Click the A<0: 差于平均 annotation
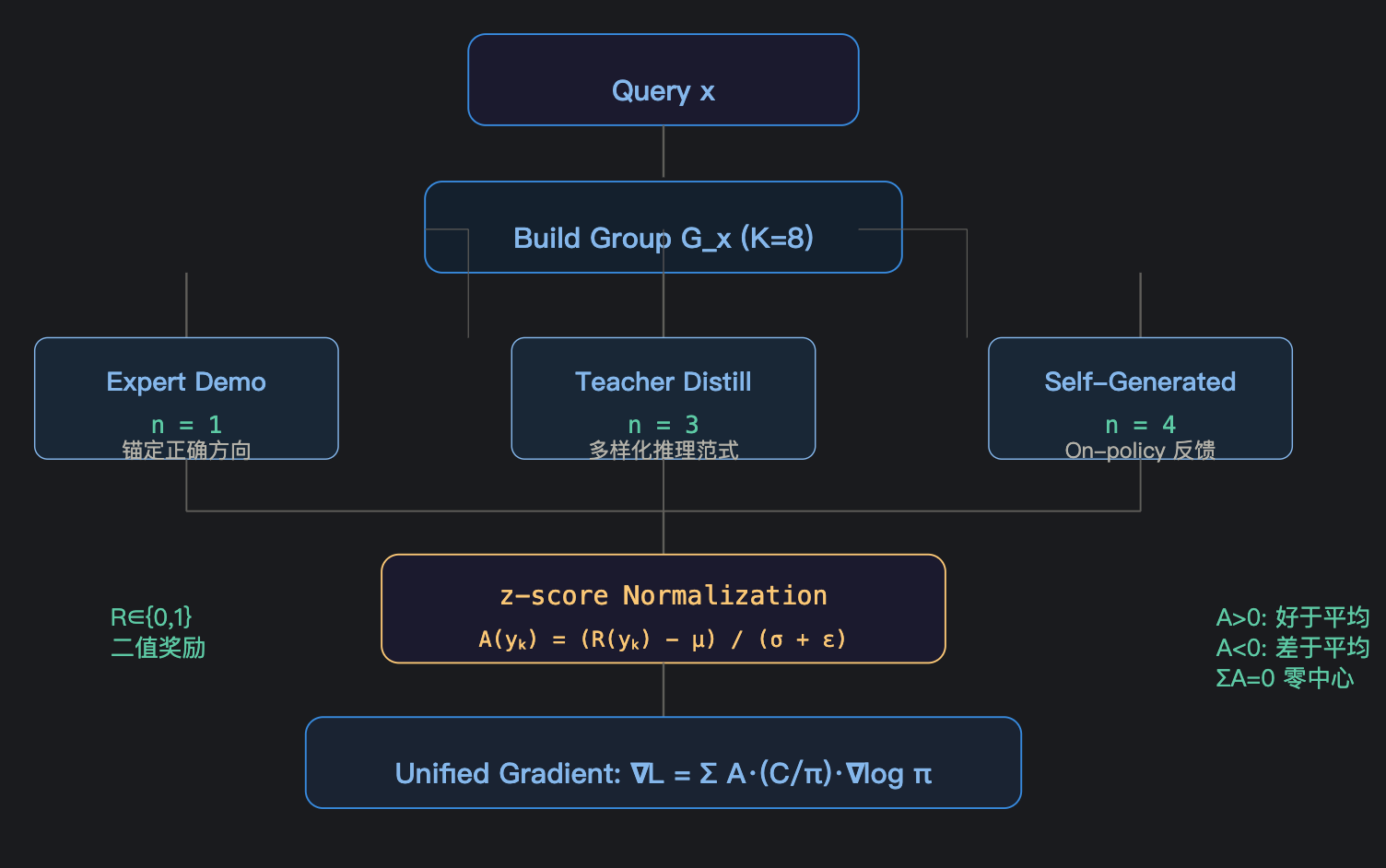The height and width of the screenshot is (868, 1386). 1292,647
